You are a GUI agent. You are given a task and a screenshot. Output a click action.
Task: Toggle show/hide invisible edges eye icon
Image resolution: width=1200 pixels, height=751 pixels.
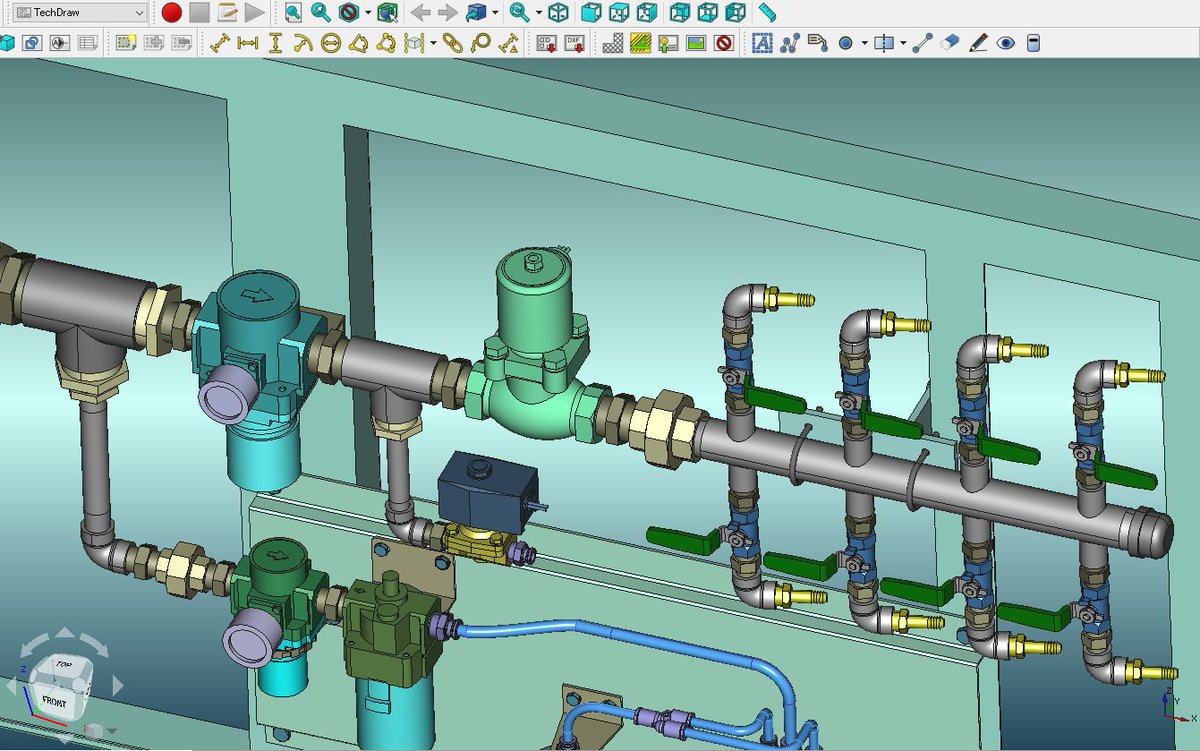(x=1006, y=43)
